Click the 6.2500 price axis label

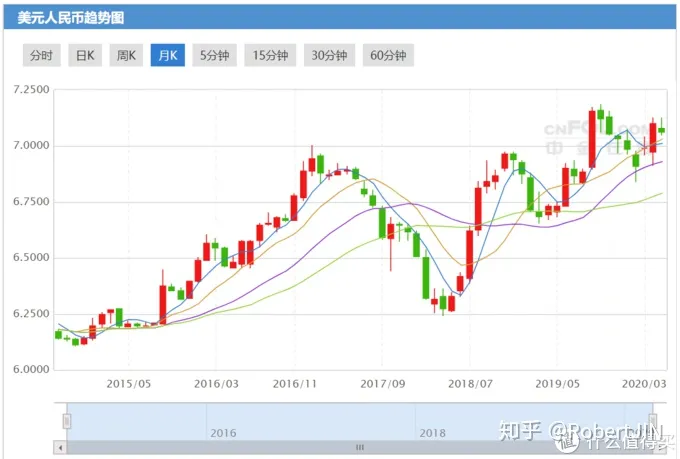click(x=31, y=314)
